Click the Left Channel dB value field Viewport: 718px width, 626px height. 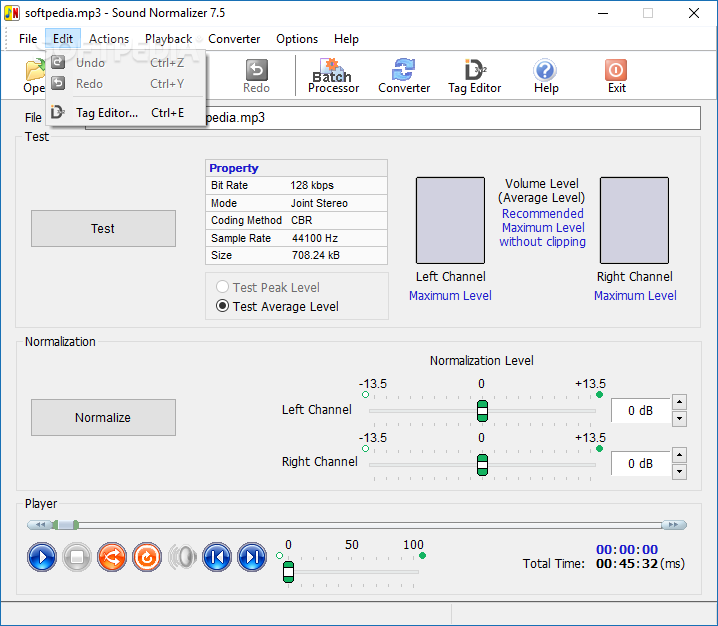click(641, 411)
